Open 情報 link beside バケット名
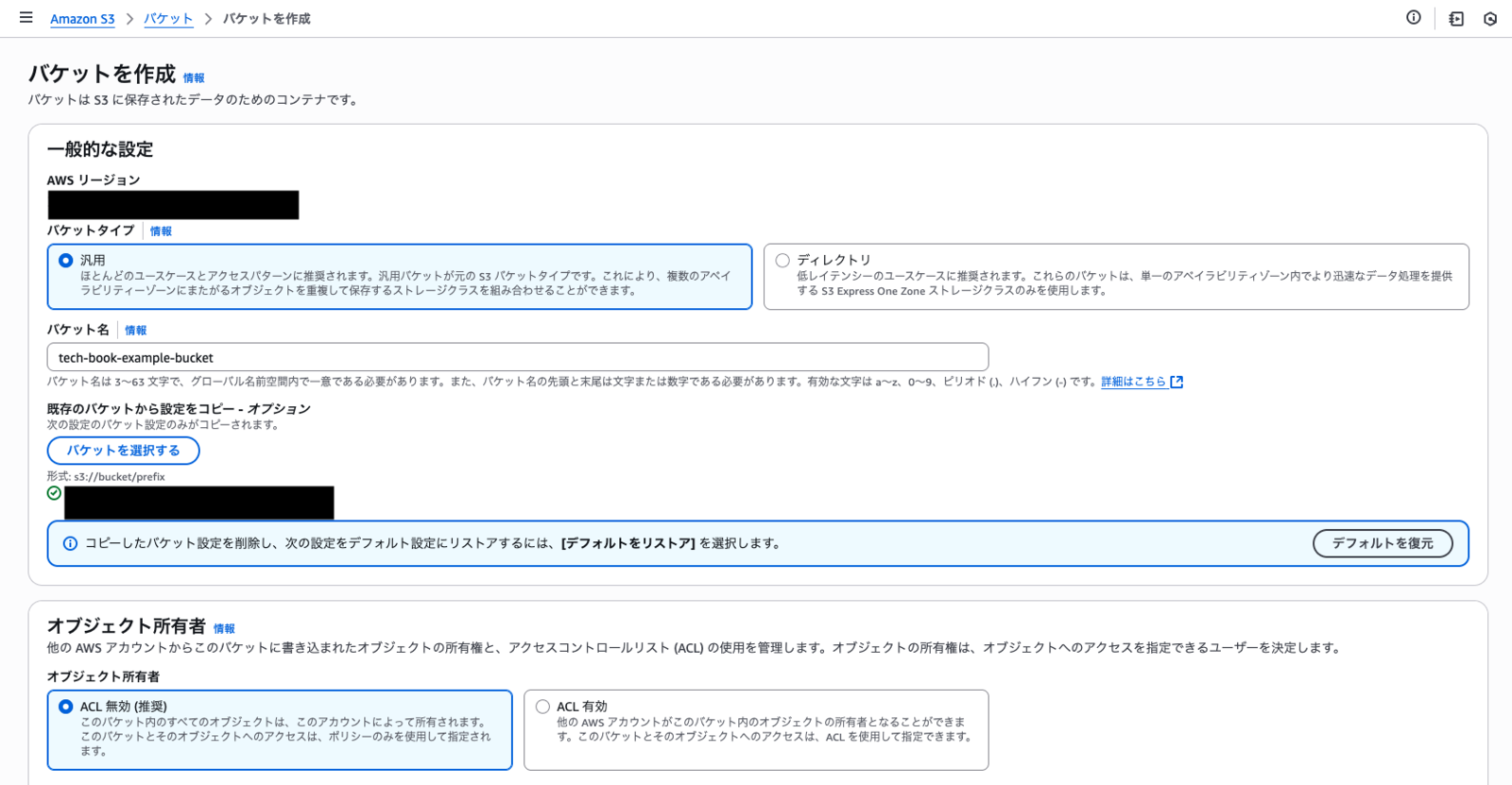The height and width of the screenshot is (785, 1512). (x=136, y=331)
